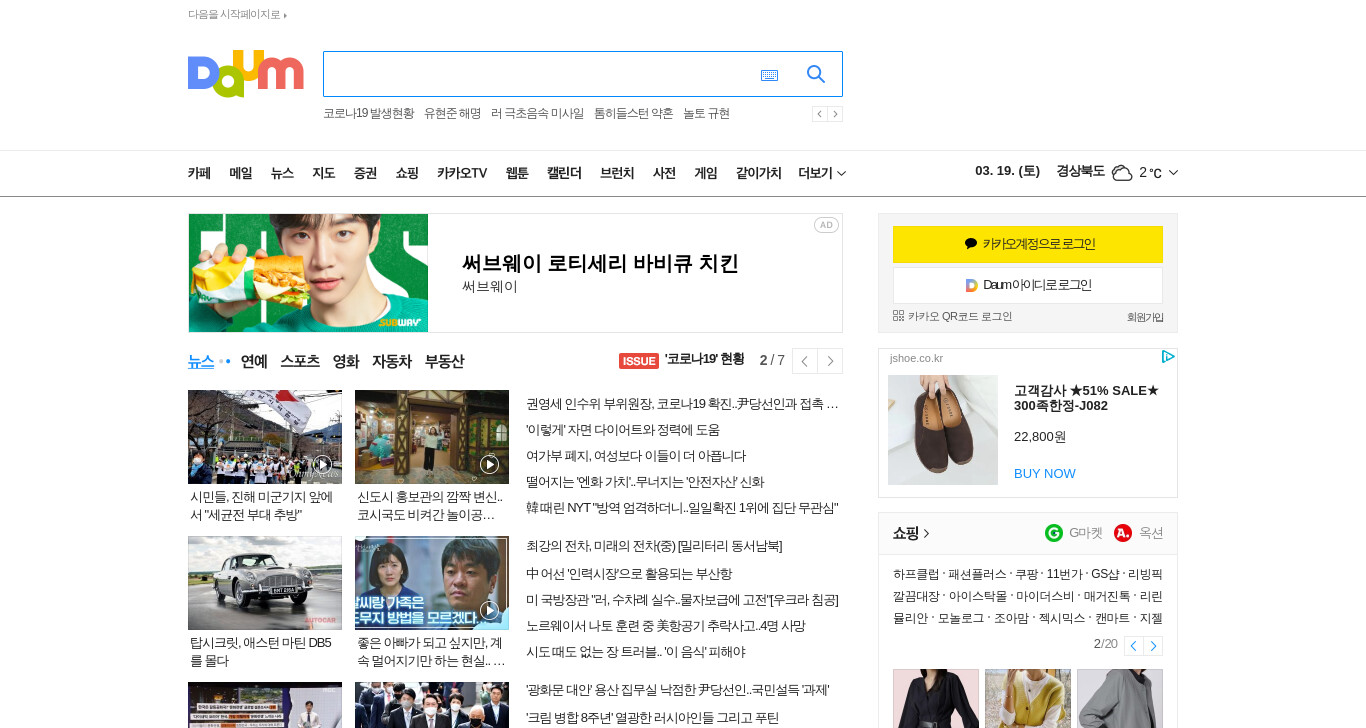Play the 좋은 아빠가 되고 싶지만 video
The width and height of the screenshot is (1366, 728).
489,610
